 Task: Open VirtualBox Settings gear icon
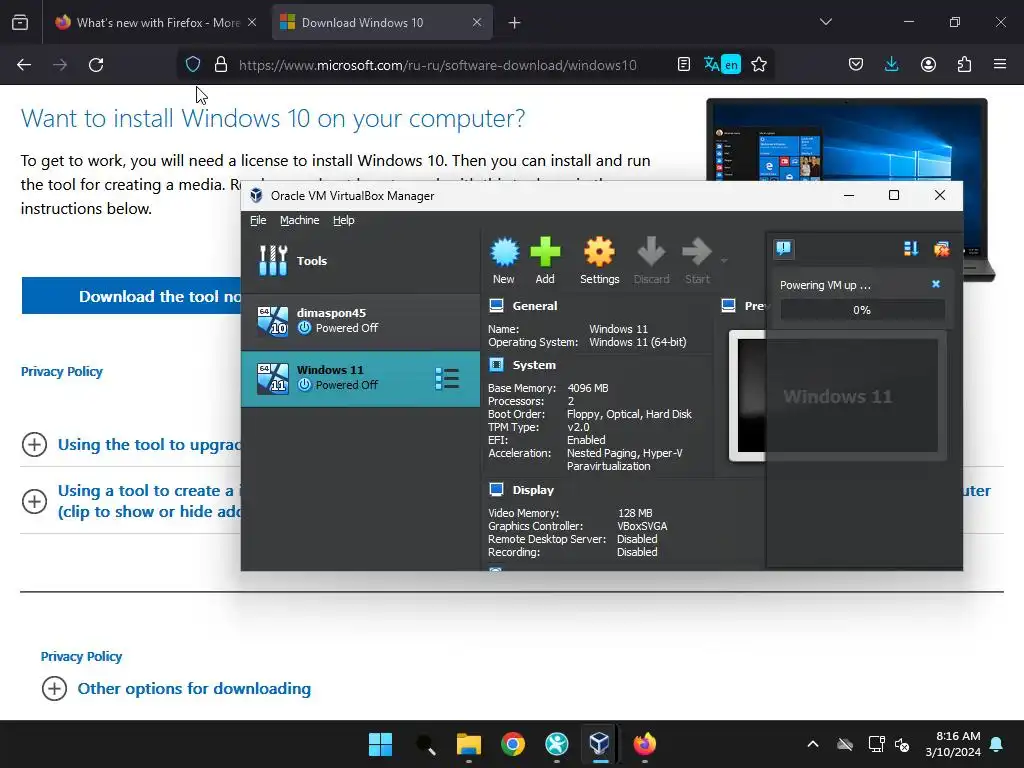[600, 261]
